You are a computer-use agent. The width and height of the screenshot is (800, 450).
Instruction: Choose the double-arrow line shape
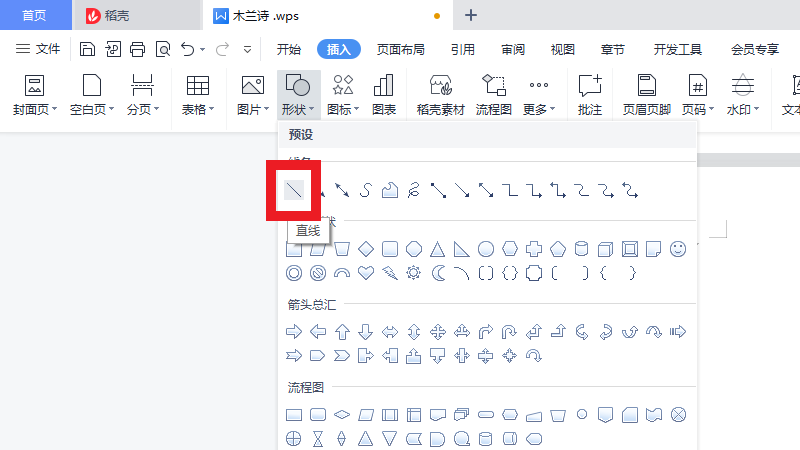(x=342, y=190)
